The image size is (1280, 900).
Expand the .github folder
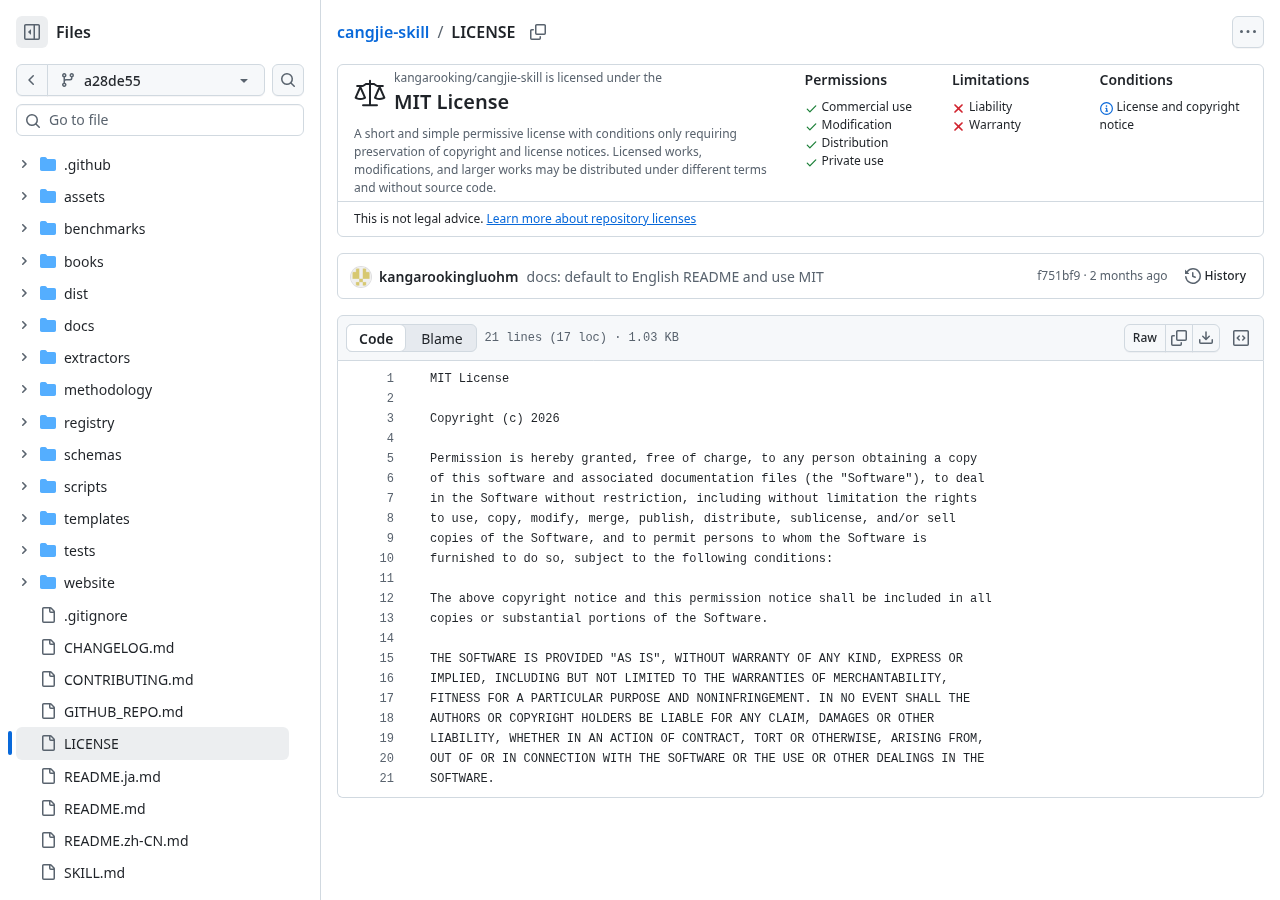click(x=24, y=164)
